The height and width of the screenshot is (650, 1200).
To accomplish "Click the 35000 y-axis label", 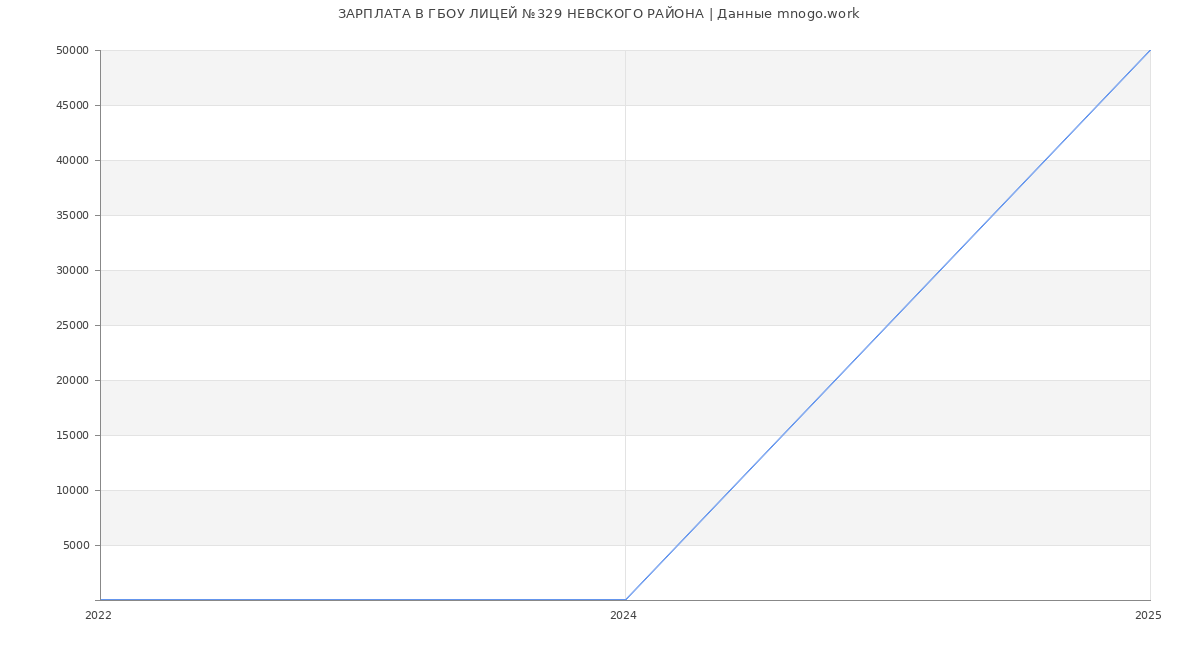I will pos(72,215).
